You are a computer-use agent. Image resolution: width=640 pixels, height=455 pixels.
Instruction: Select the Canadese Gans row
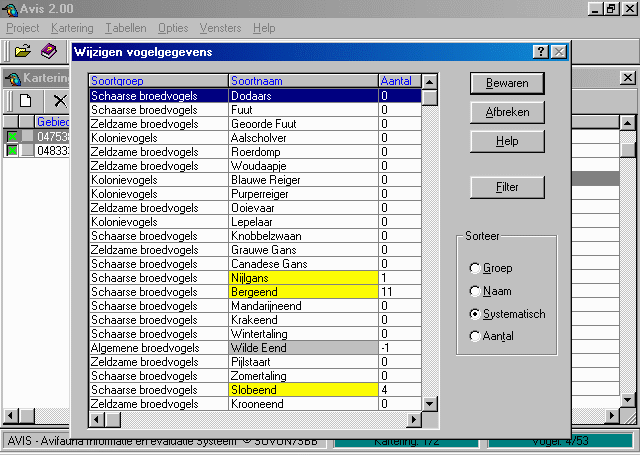click(255, 264)
